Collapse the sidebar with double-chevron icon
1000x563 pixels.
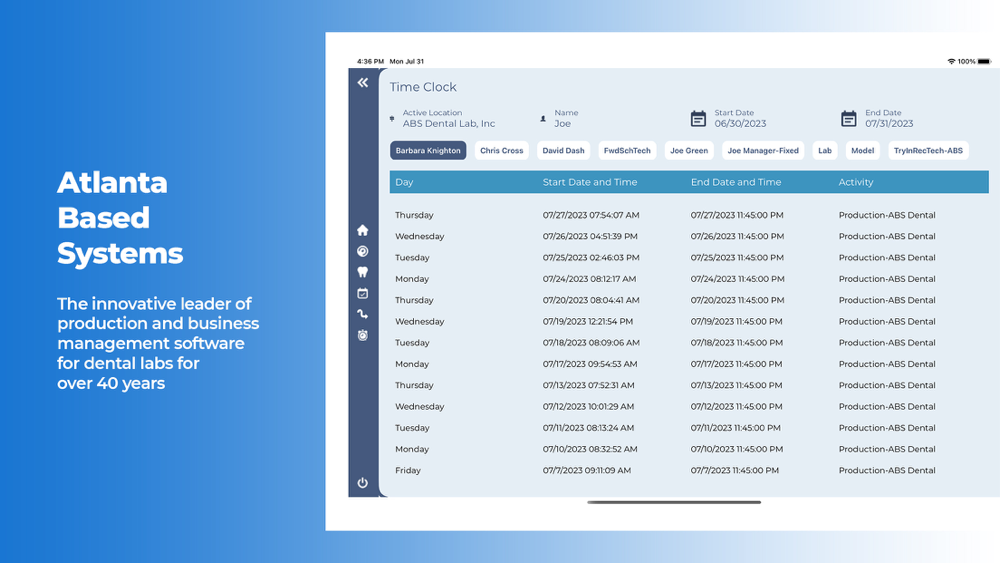pos(363,83)
